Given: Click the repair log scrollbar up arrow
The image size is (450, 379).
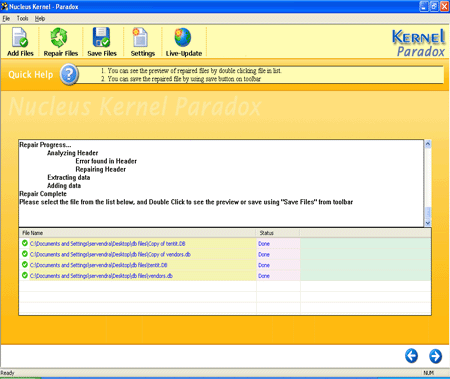Looking at the screenshot, I should tap(428, 144).
